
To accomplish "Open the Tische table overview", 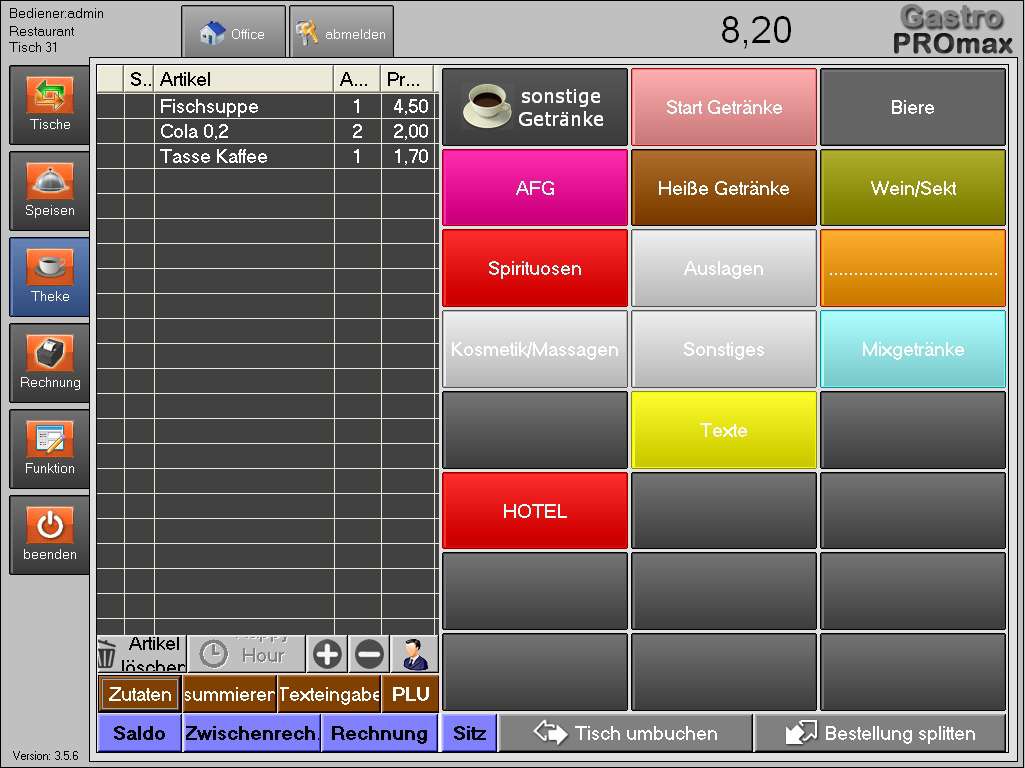I will (50, 105).
